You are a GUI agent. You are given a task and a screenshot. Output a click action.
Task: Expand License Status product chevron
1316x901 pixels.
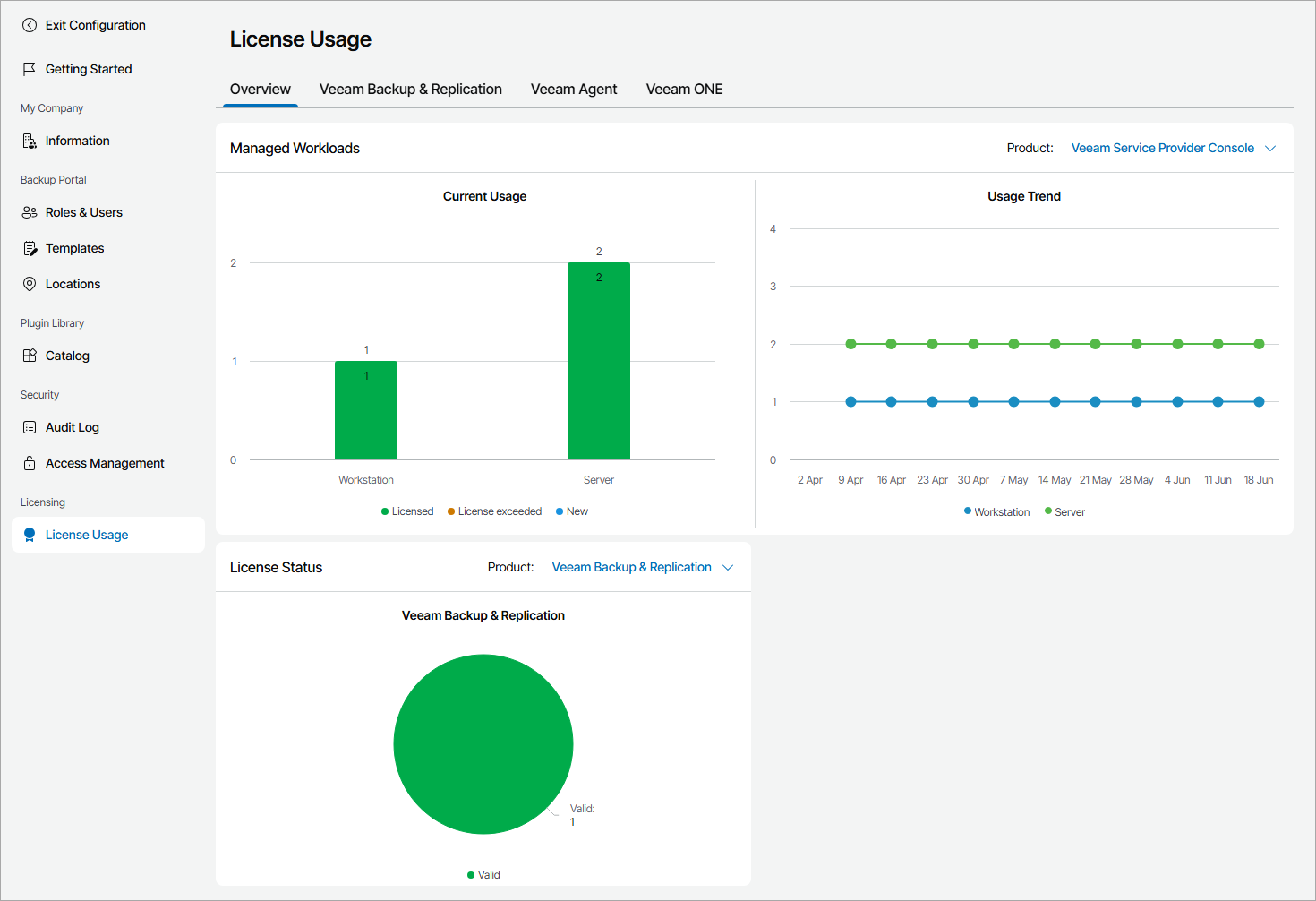click(x=728, y=568)
